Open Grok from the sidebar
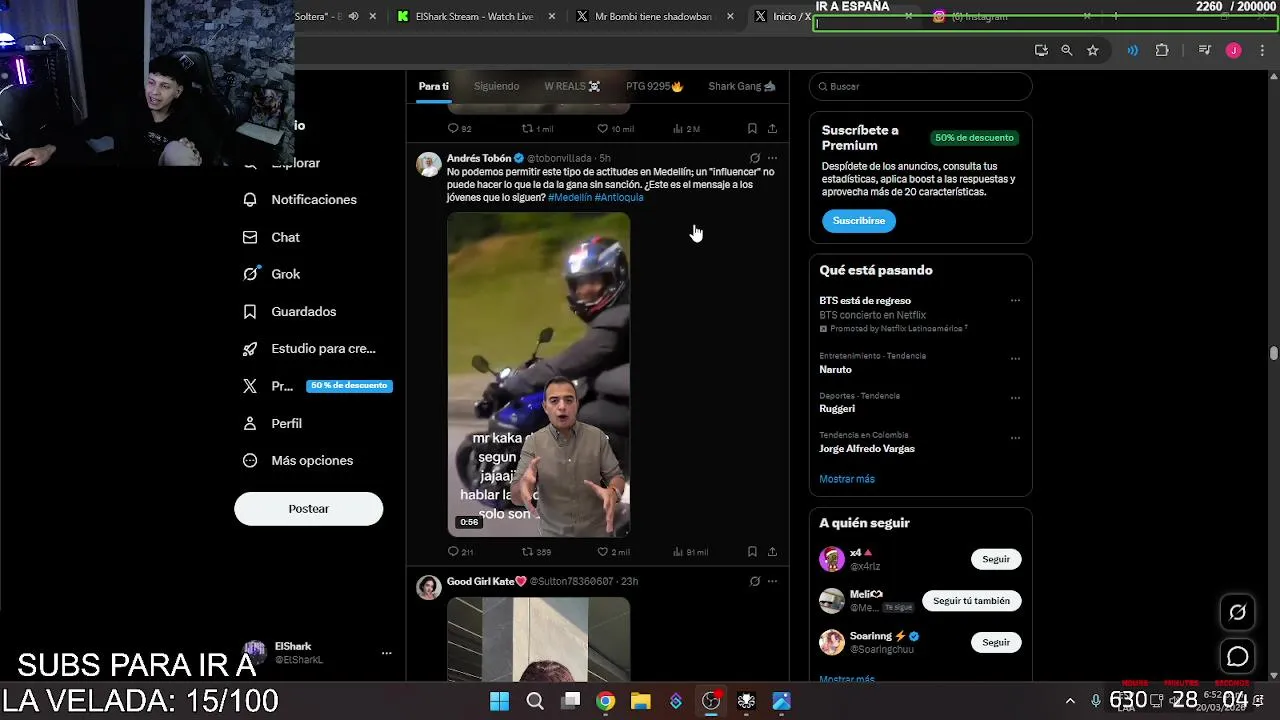 pos(271,274)
